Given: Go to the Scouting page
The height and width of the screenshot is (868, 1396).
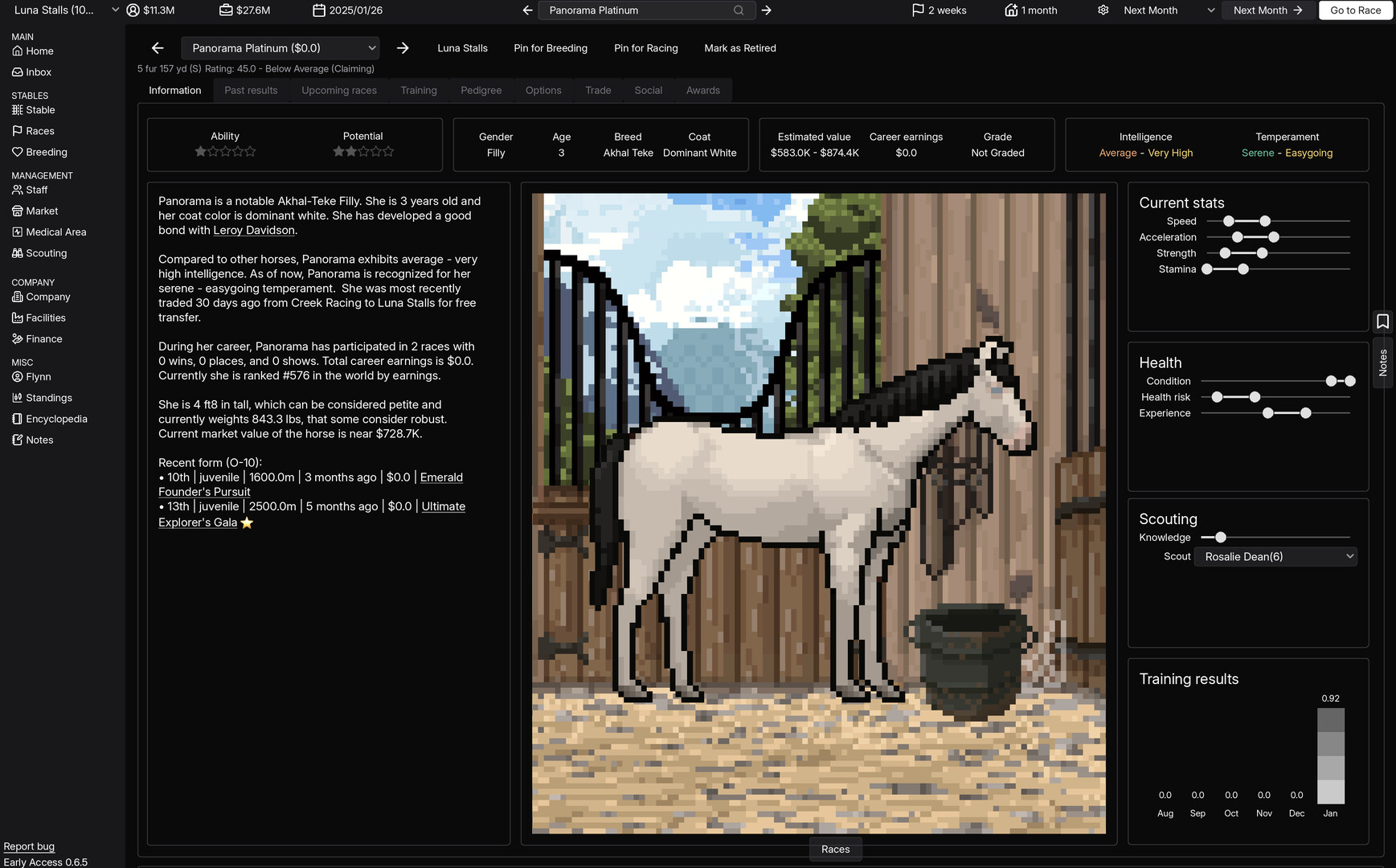Looking at the screenshot, I should [x=46, y=252].
